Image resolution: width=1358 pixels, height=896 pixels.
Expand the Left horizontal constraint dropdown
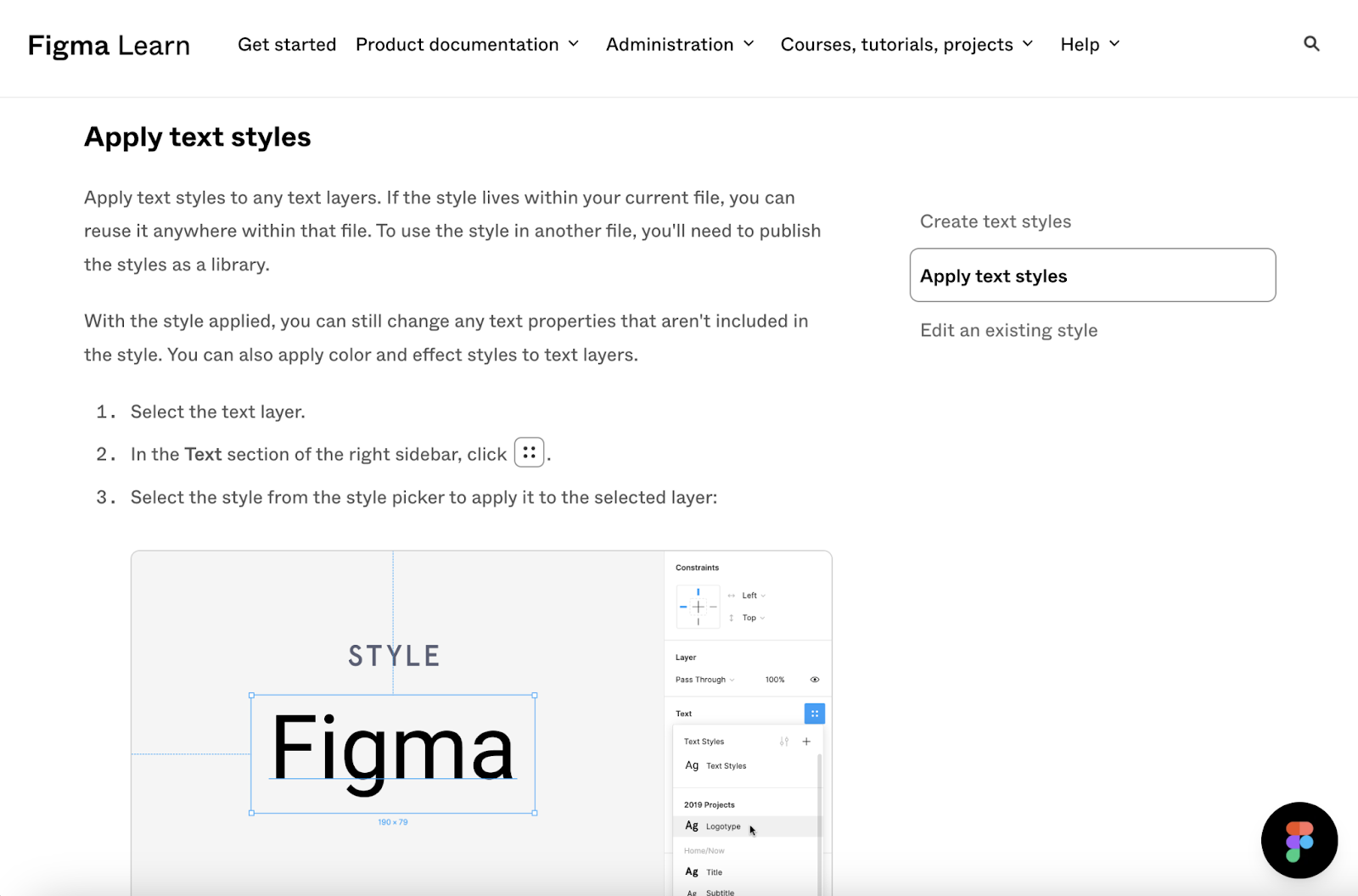point(752,595)
